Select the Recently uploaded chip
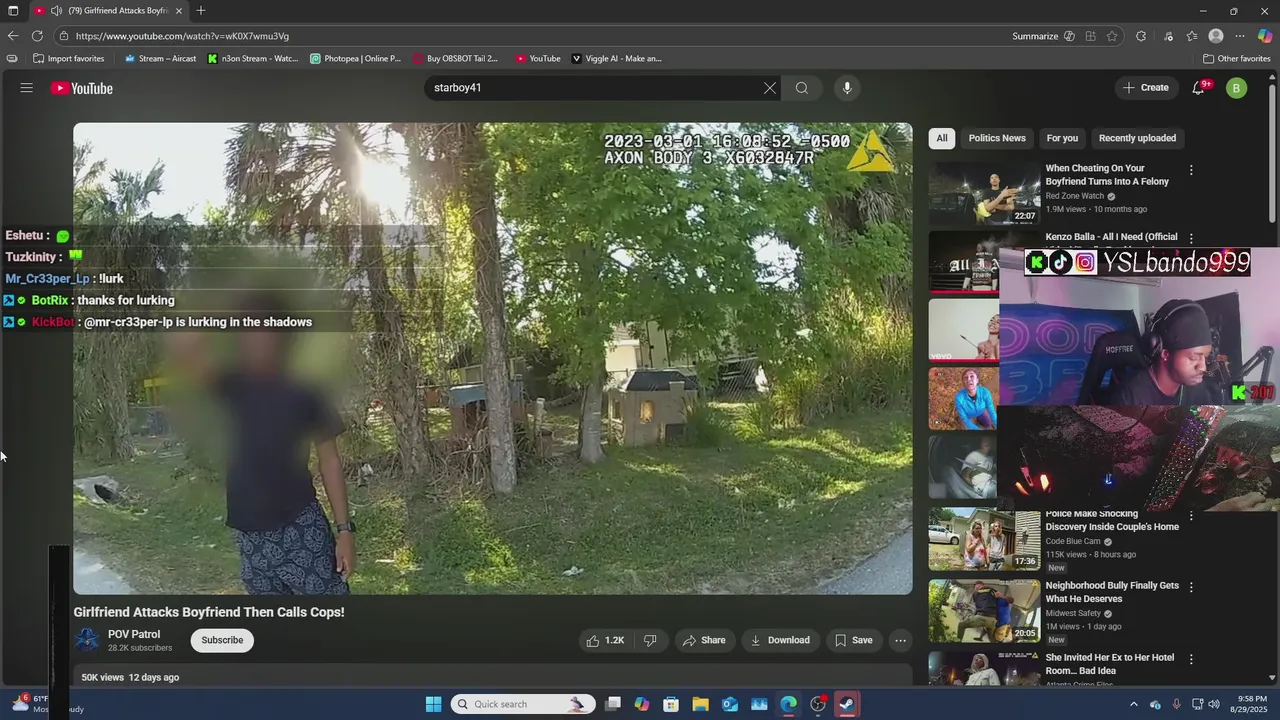The image size is (1280, 720). [x=1137, y=138]
